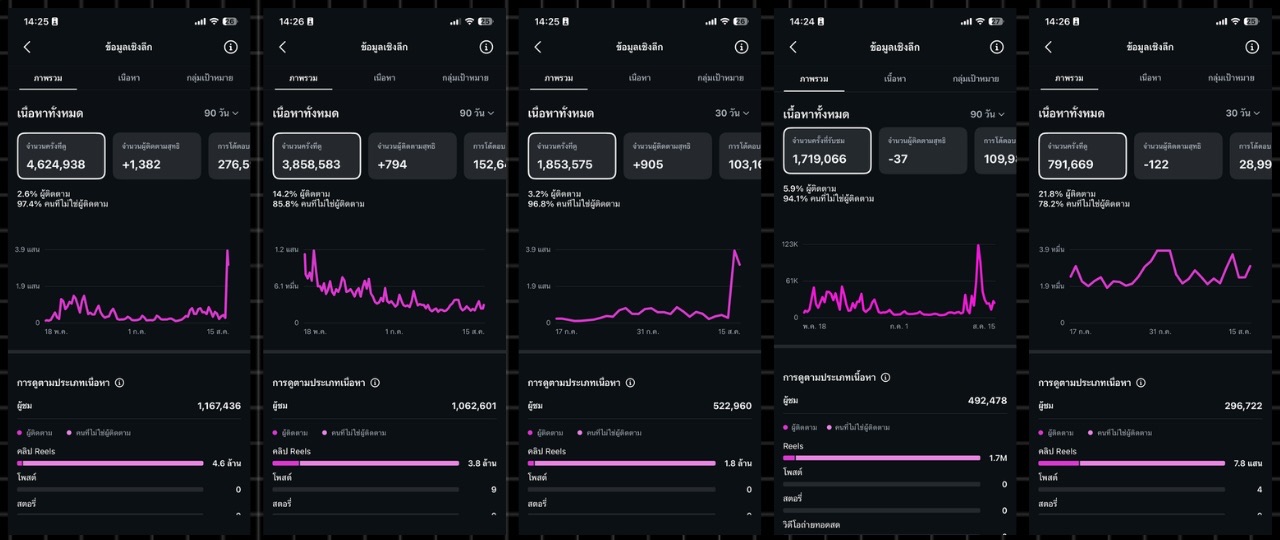1280x540 pixels.
Task: Switch to เนื้อหา tab on 791,669 views screen
Action: pyautogui.click(x=1150, y=77)
